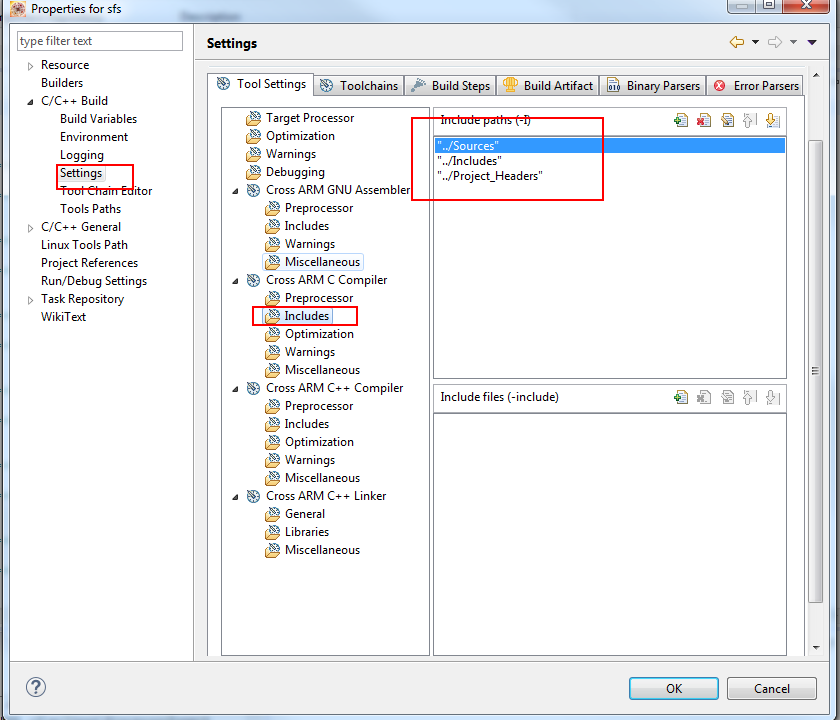Move selected include path down
Viewport: 840px width, 720px height.
[x=772, y=120]
